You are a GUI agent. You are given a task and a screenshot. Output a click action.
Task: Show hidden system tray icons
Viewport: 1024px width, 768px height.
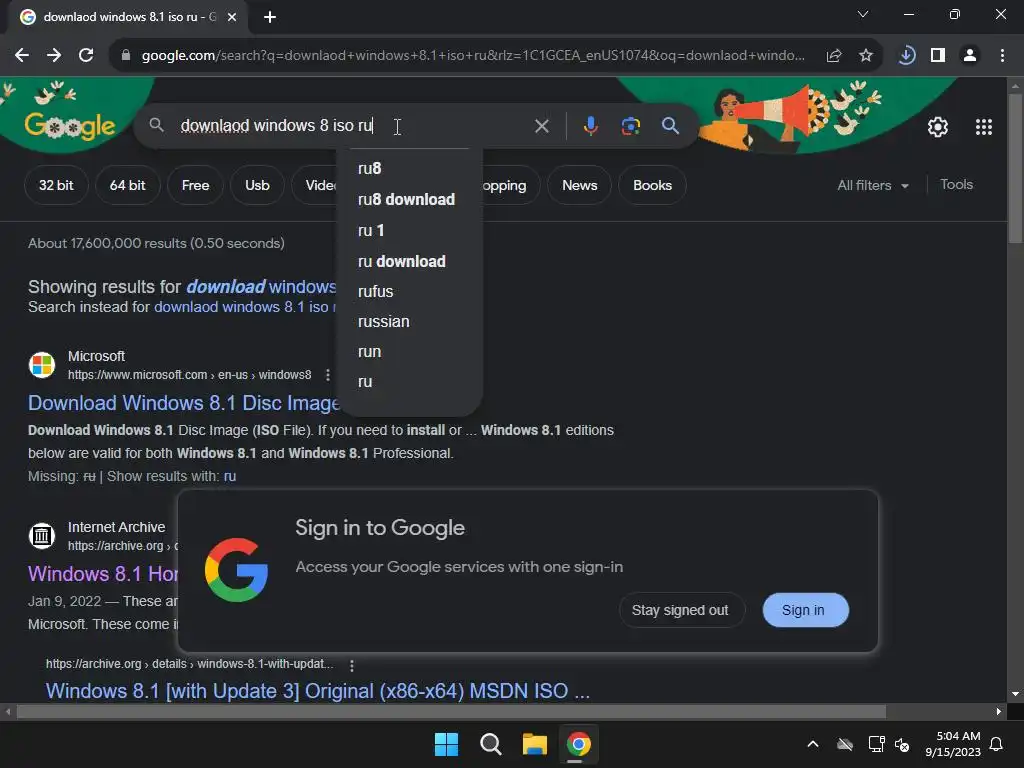coord(813,744)
